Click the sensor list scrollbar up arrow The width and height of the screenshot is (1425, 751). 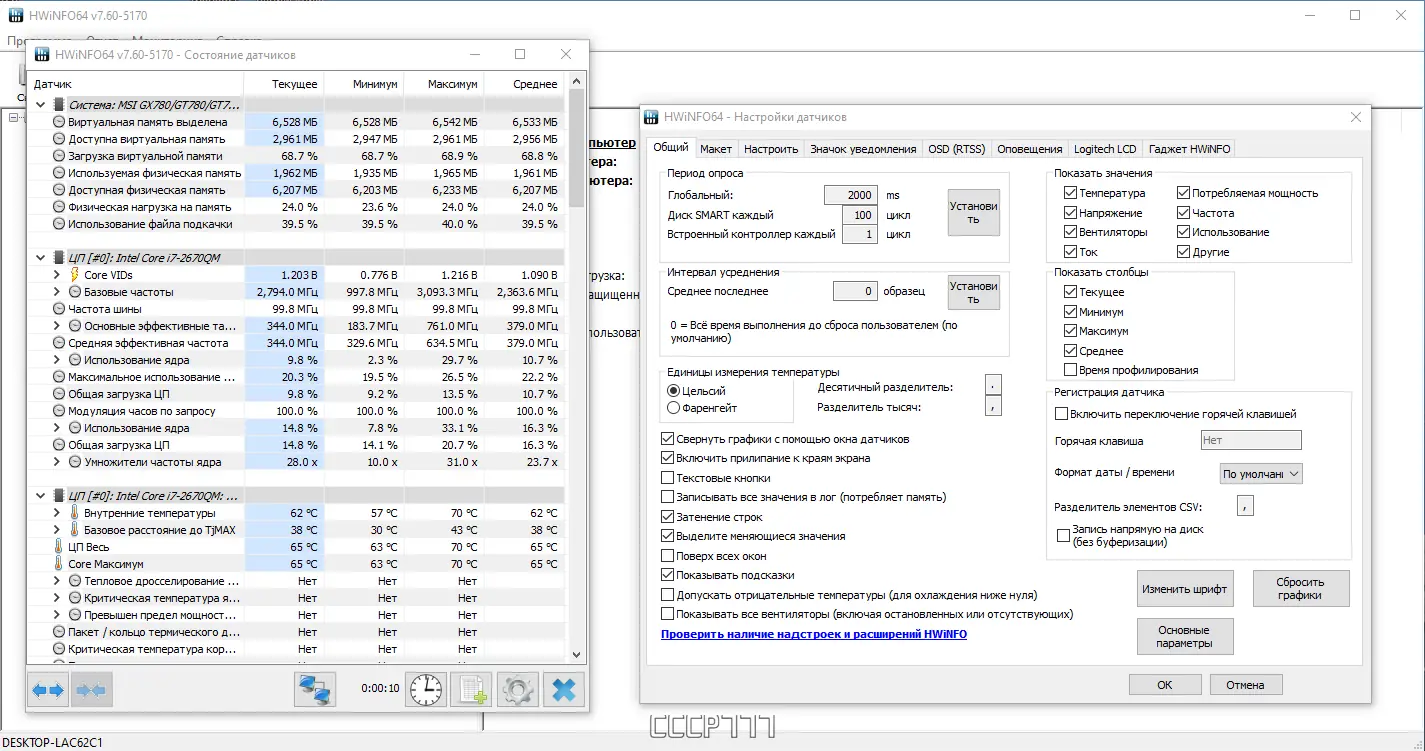click(576, 82)
